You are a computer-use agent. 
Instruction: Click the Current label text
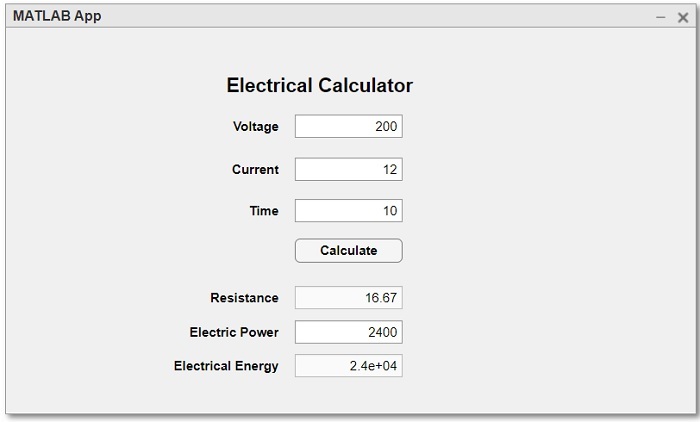[255, 170]
